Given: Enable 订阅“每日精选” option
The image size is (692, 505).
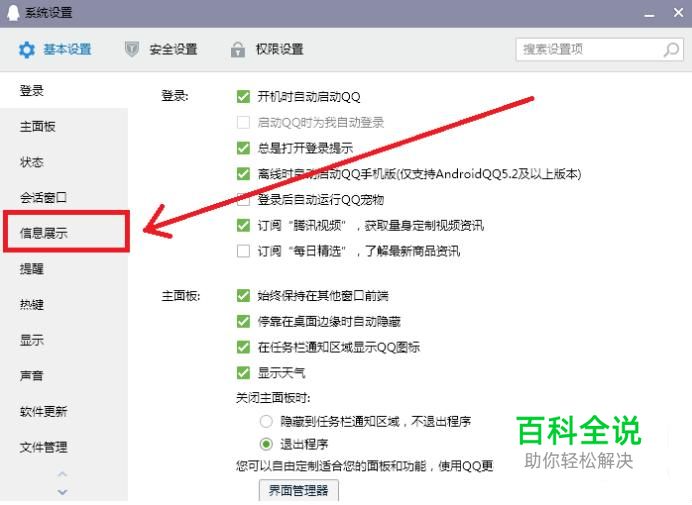Looking at the screenshot, I should (243, 251).
